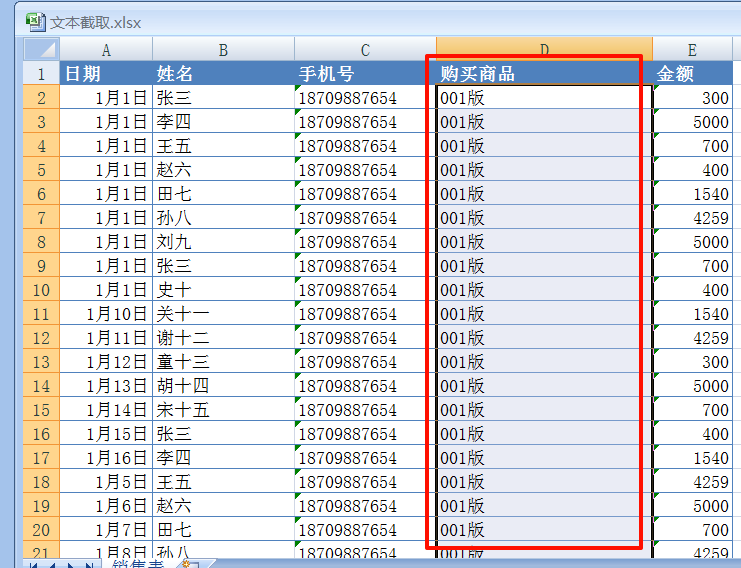Select the phone number cell in row 15
Screen dimensions: 741x568
(x=365, y=409)
